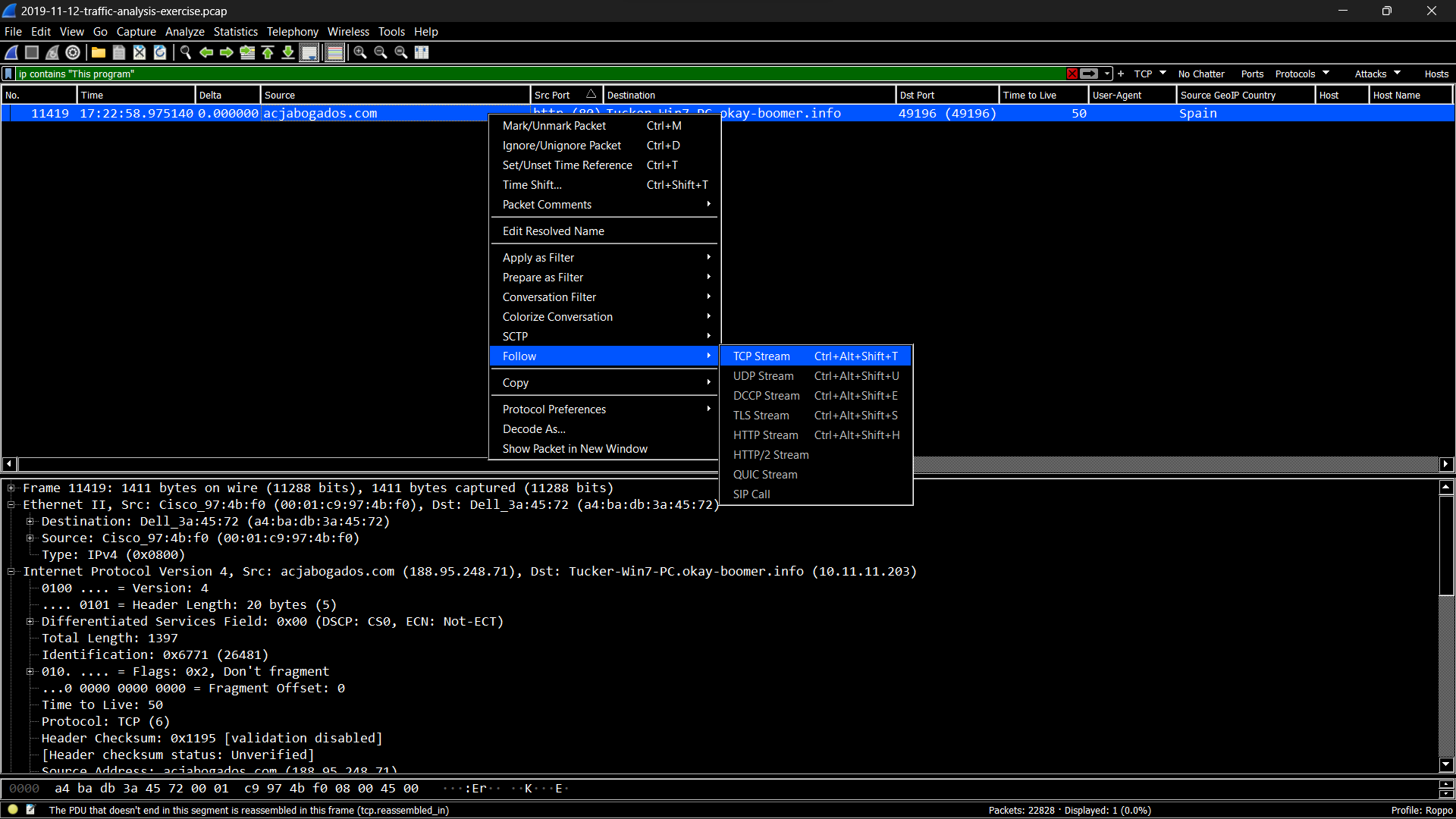
Task: Expand Differentiated Services Field node
Action: [30, 622]
